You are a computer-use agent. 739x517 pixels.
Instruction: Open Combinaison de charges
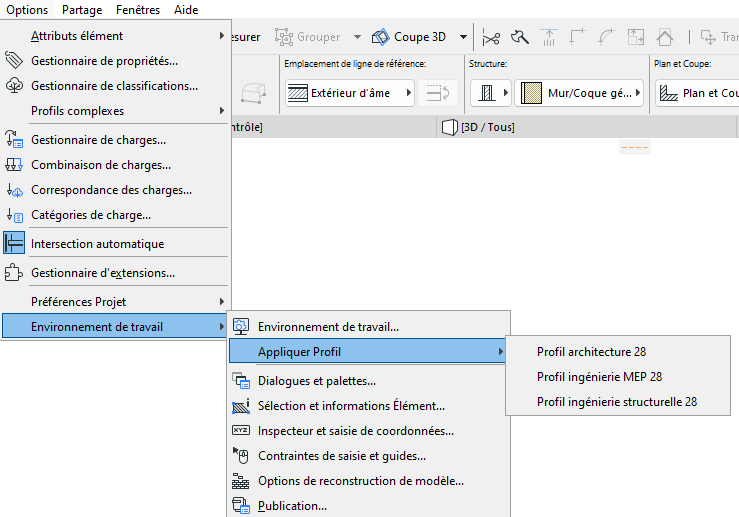click(115, 165)
